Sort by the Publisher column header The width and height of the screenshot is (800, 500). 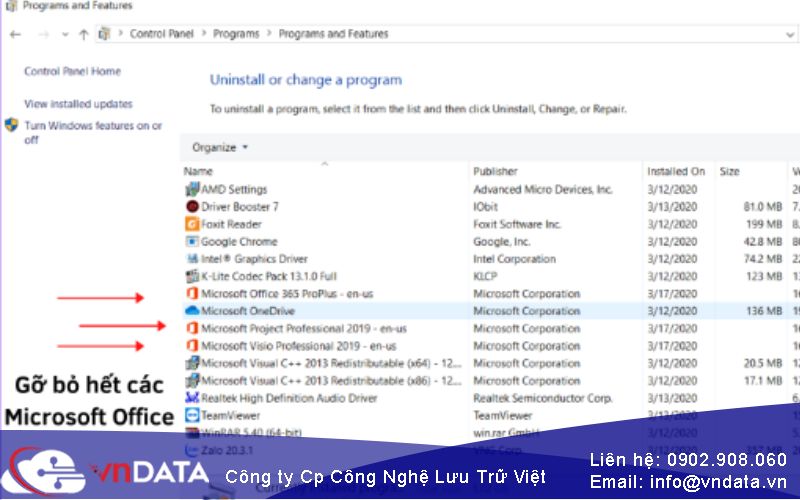pos(495,171)
